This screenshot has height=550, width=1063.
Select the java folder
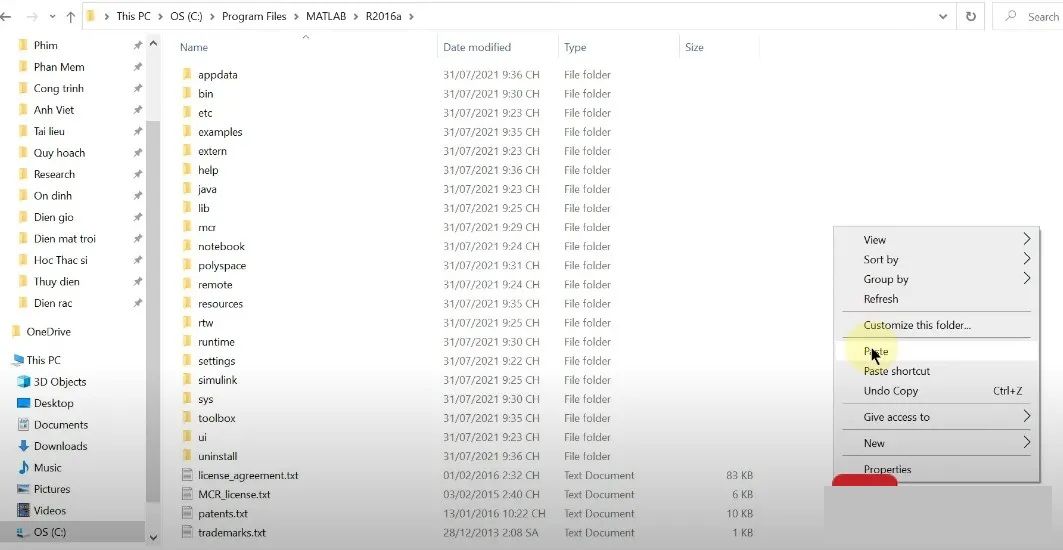[x=207, y=189]
